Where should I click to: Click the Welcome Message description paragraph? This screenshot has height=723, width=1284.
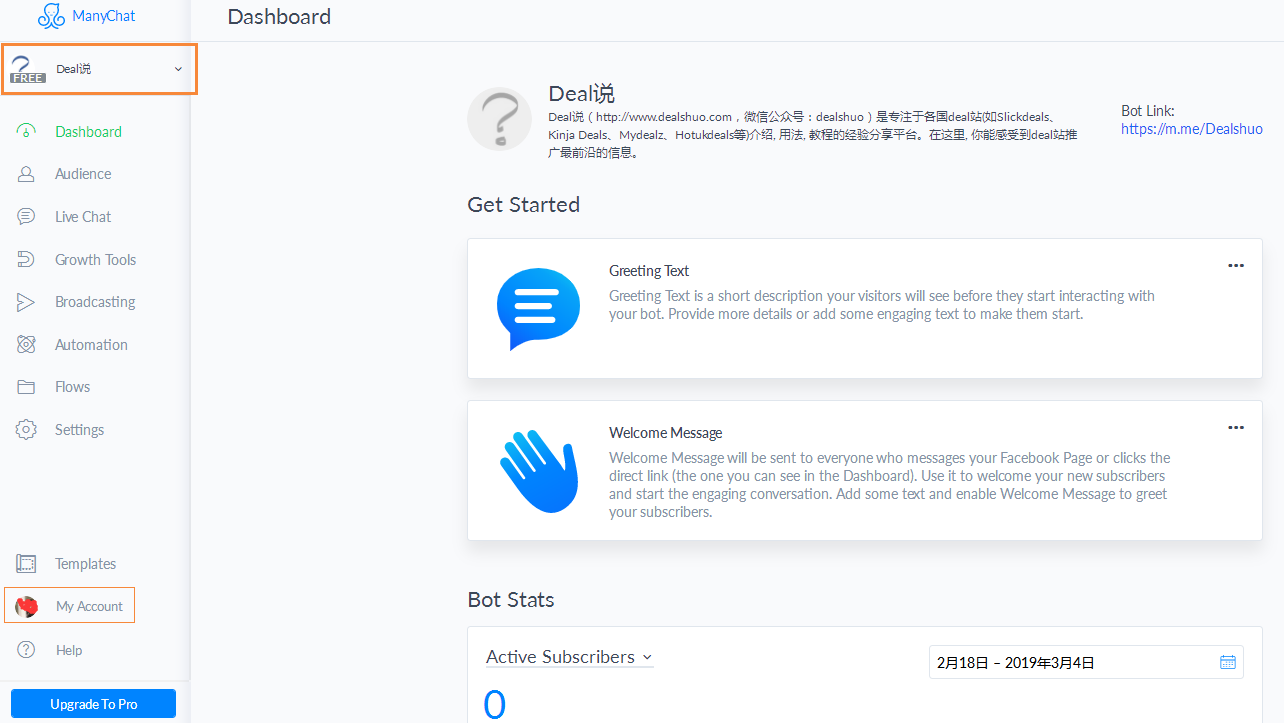890,485
